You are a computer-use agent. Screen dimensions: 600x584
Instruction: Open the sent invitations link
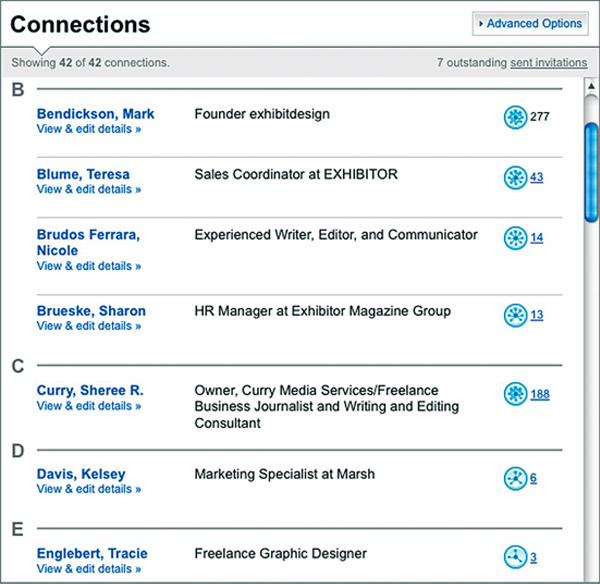pos(549,62)
